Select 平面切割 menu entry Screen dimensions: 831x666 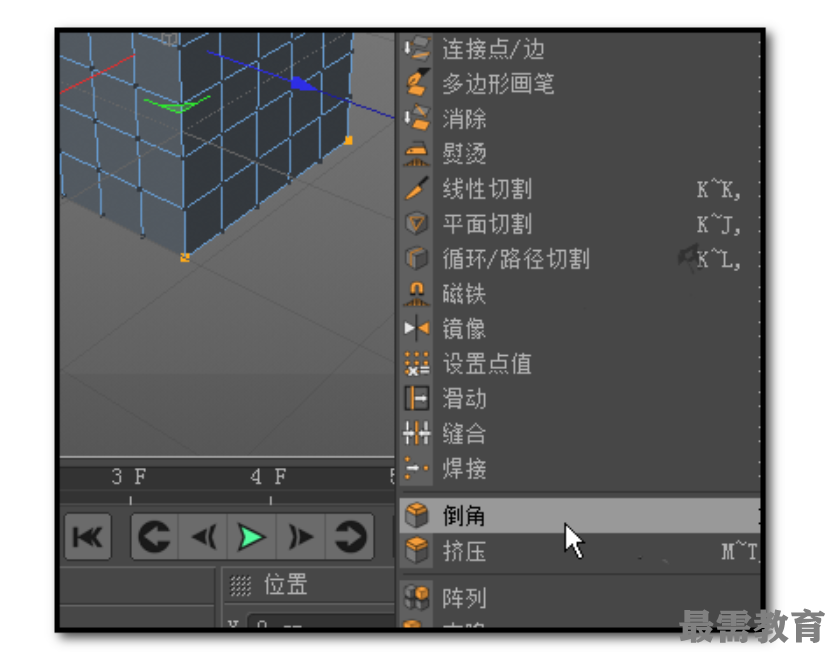click(x=580, y=224)
